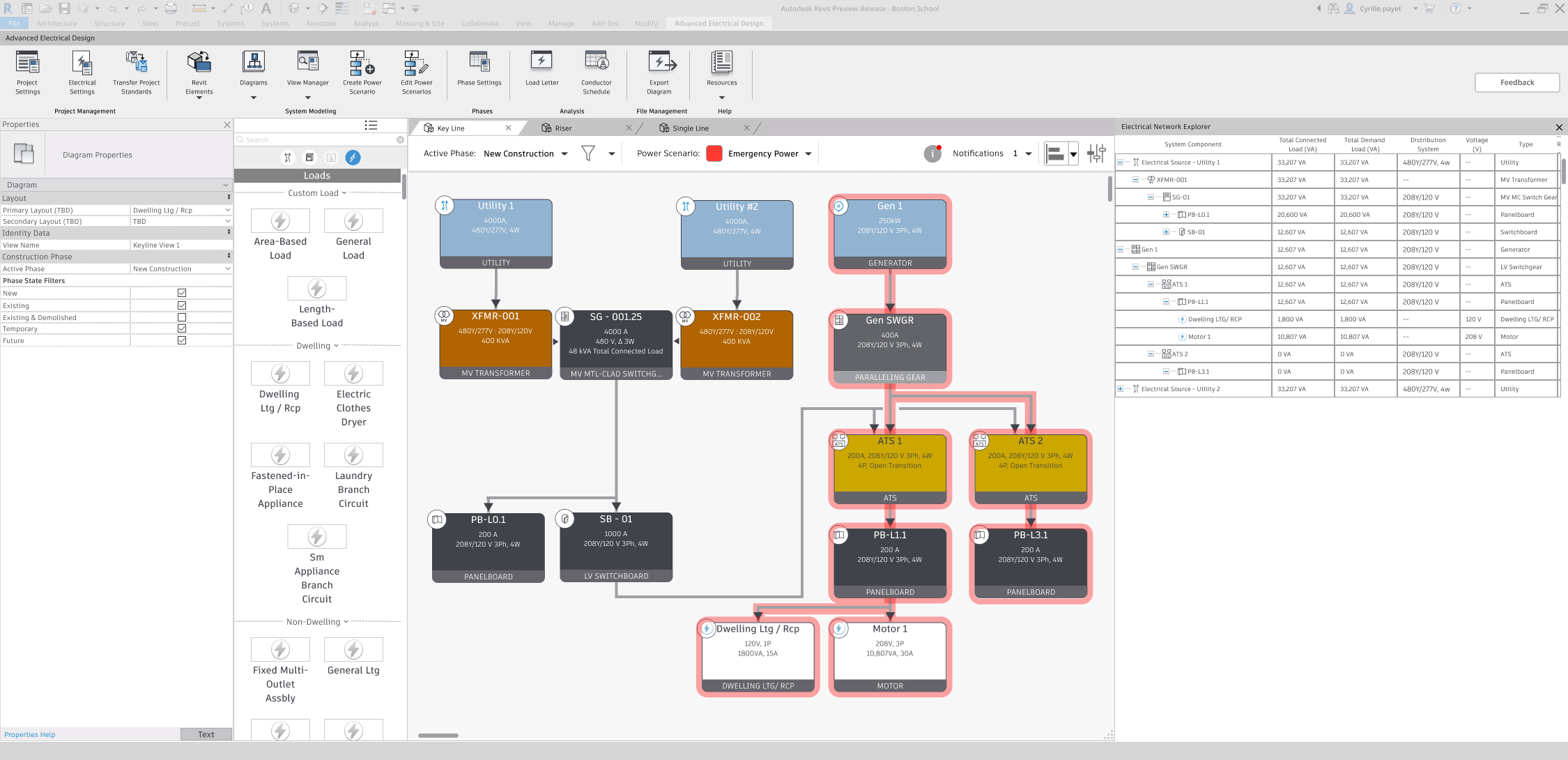The width and height of the screenshot is (1568, 760).
Task: Switch to the Single Line tab
Action: (690, 128)
